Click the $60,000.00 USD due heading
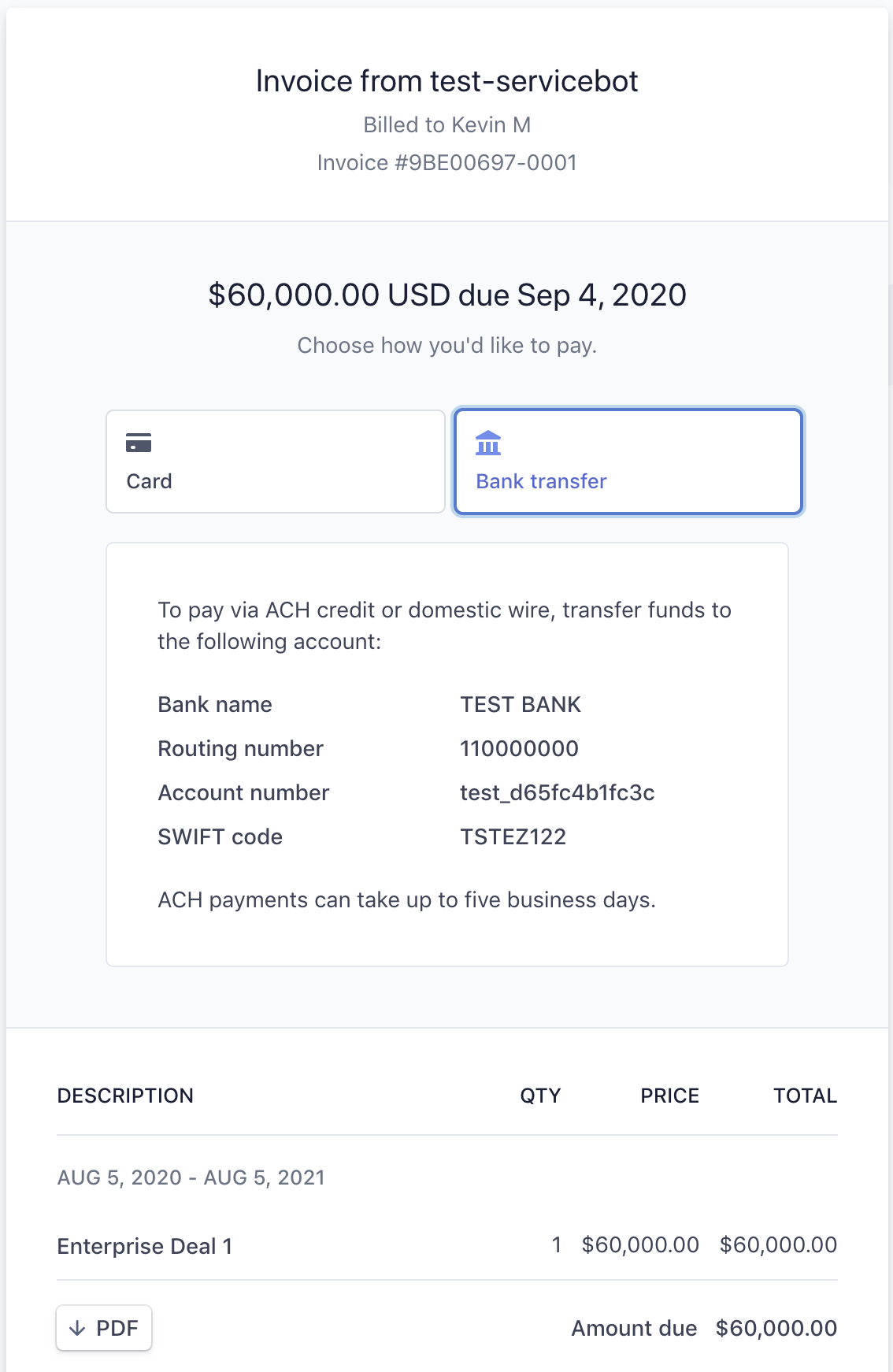Screen dimensions: 893x1372 [x=446, y=295]
